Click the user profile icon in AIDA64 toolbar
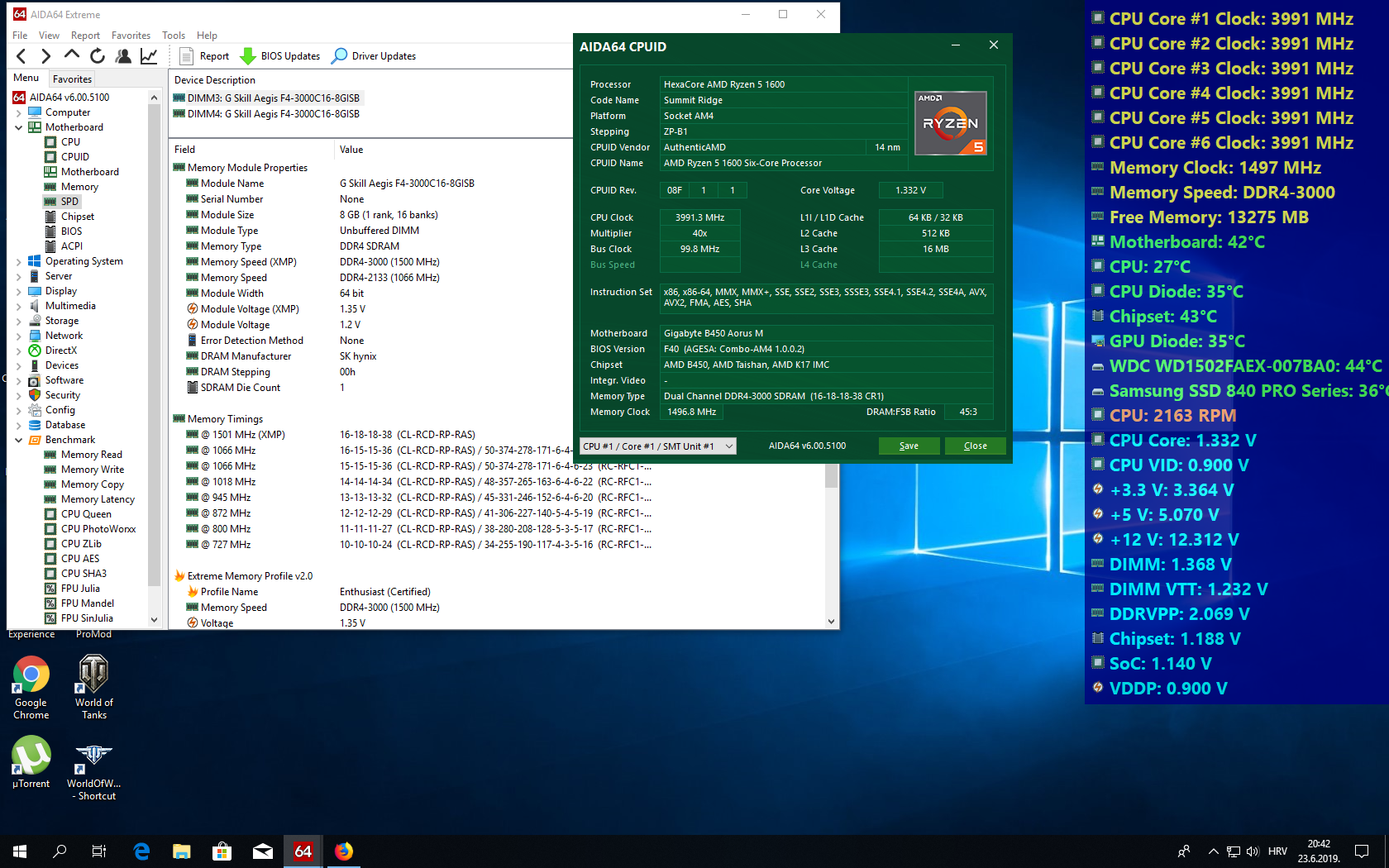Screen dimensions: 1389x868 pyautogui.click(x=123, y=56)
